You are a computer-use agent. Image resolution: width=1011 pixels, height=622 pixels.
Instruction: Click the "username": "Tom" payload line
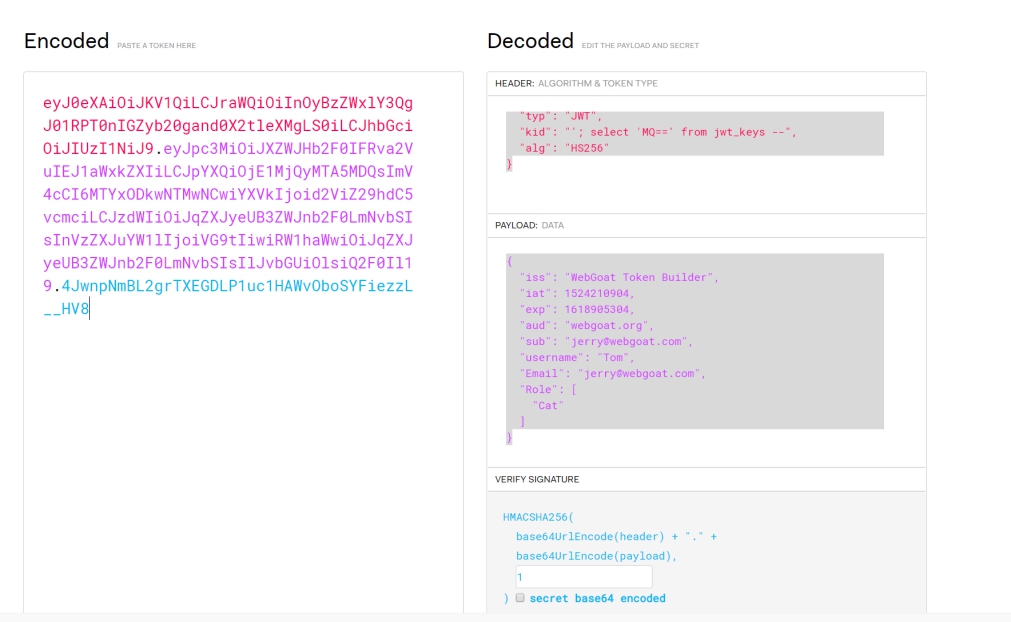(577, 358)
